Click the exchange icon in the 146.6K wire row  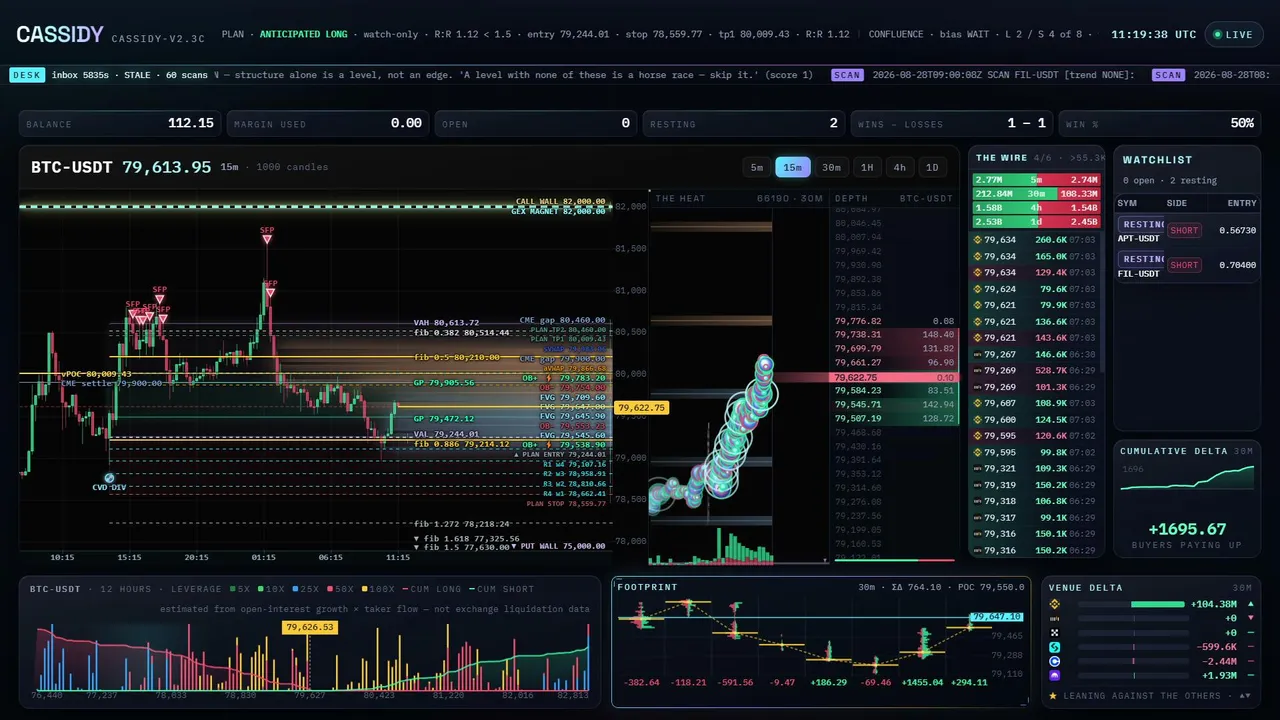(977, 355)
